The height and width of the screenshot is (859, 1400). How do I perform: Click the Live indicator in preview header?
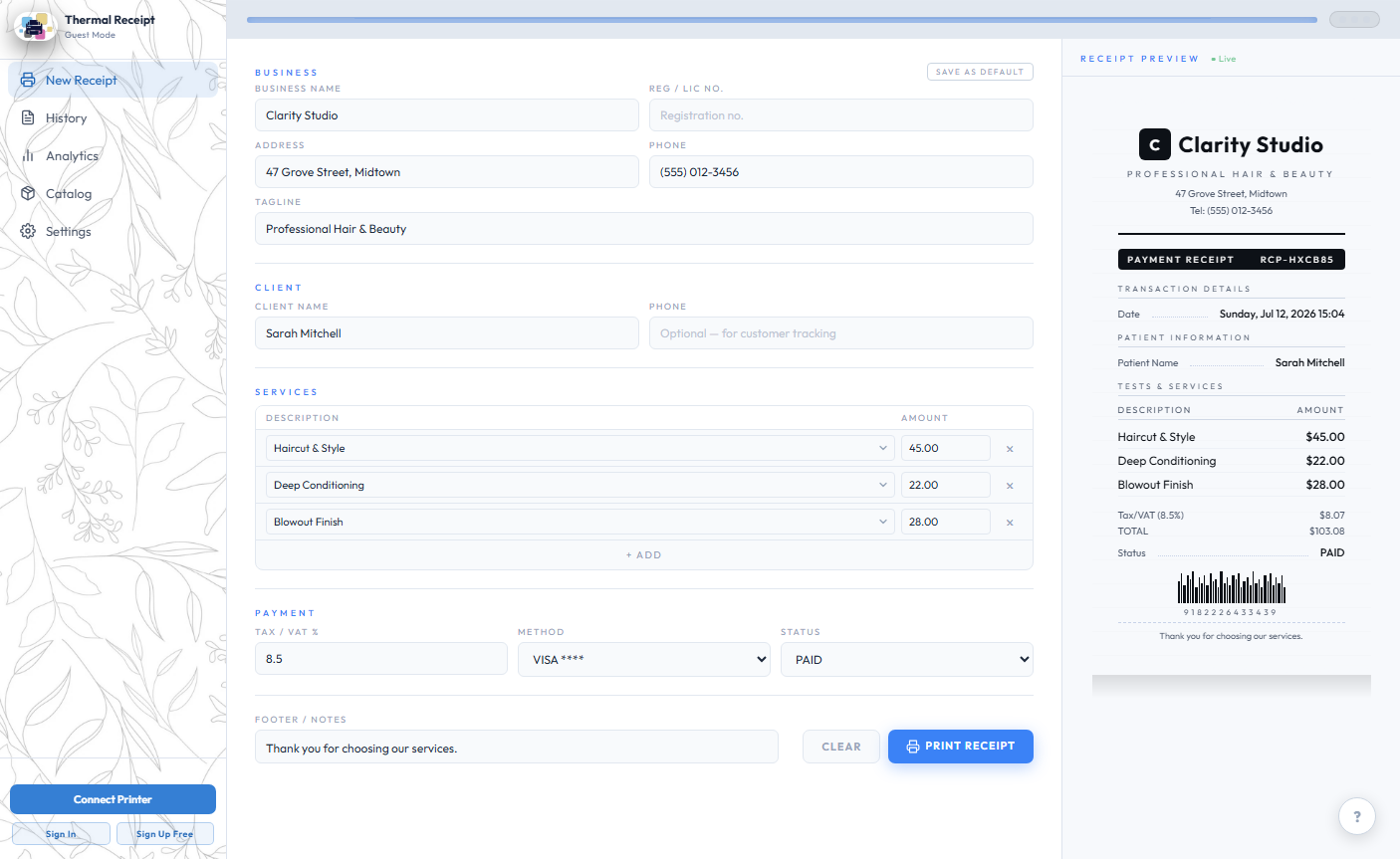tap(1224, 59)
